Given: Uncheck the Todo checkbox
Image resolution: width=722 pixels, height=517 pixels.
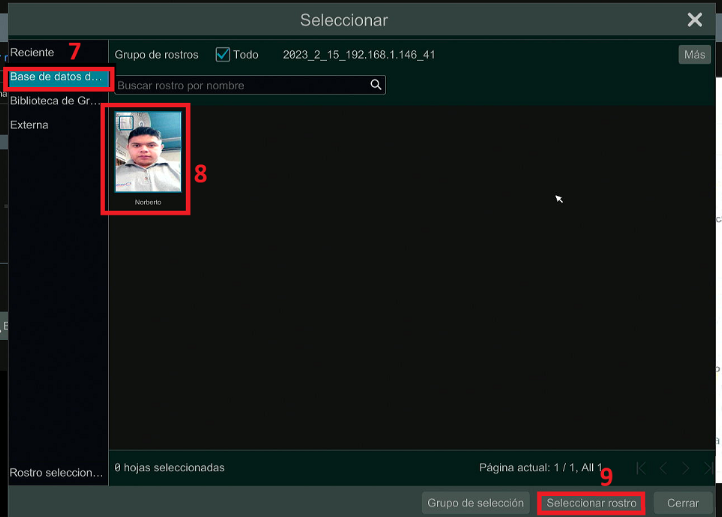Looking at the screenshot, I should [x=223, y=55].
